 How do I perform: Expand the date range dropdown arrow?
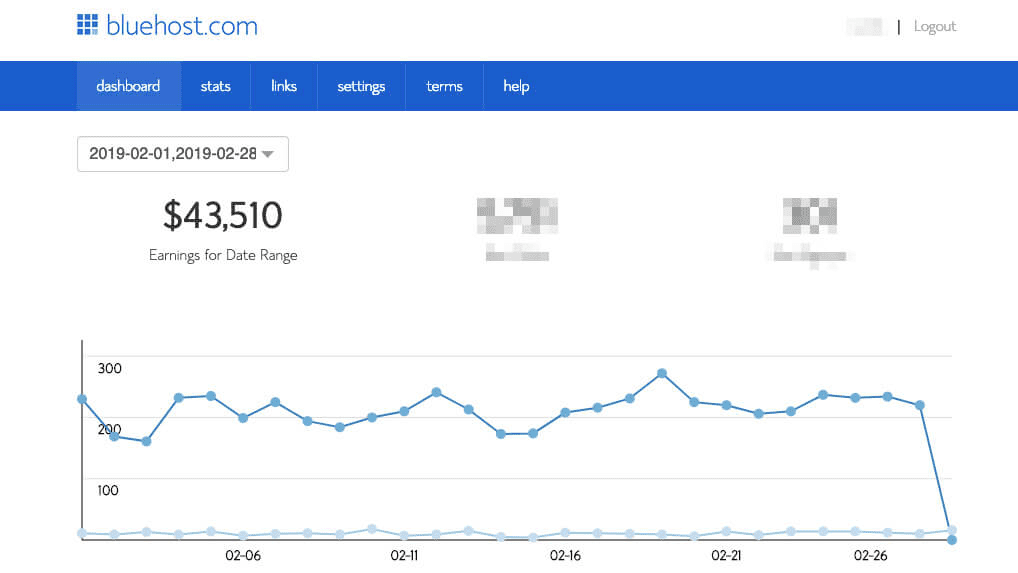tap(268, 154)
